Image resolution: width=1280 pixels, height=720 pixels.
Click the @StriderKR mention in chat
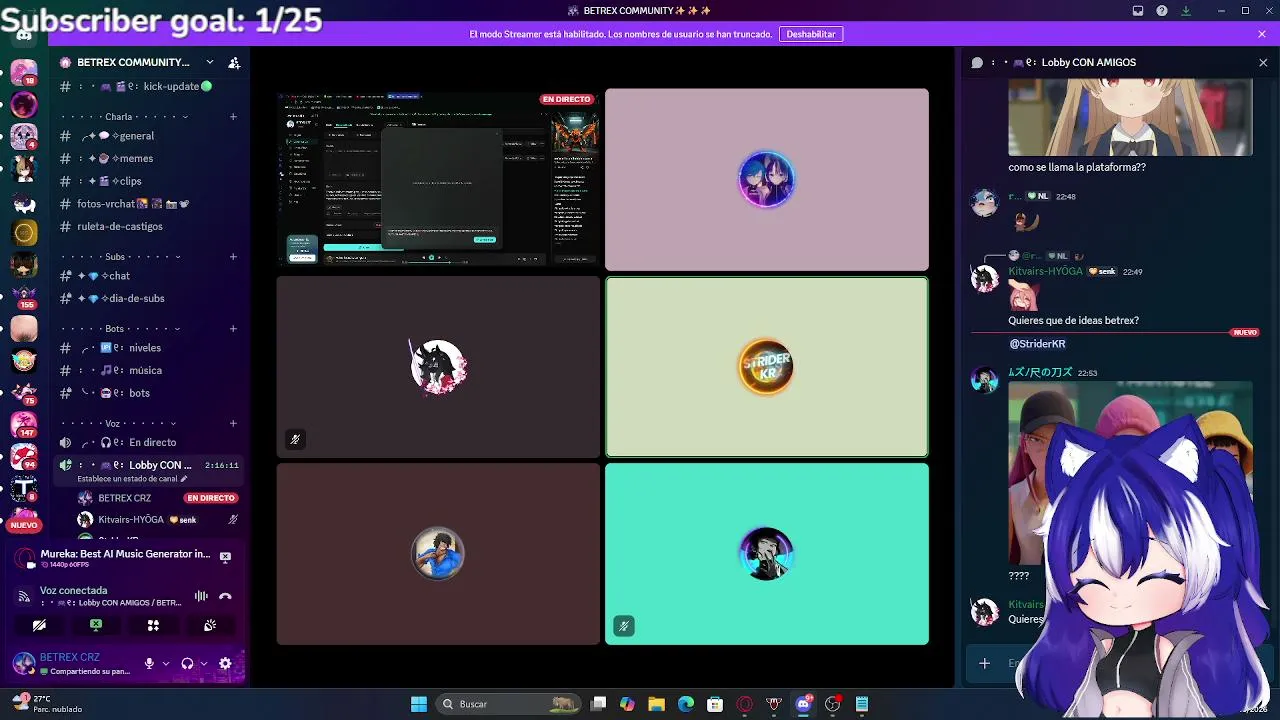[1037, 344]
